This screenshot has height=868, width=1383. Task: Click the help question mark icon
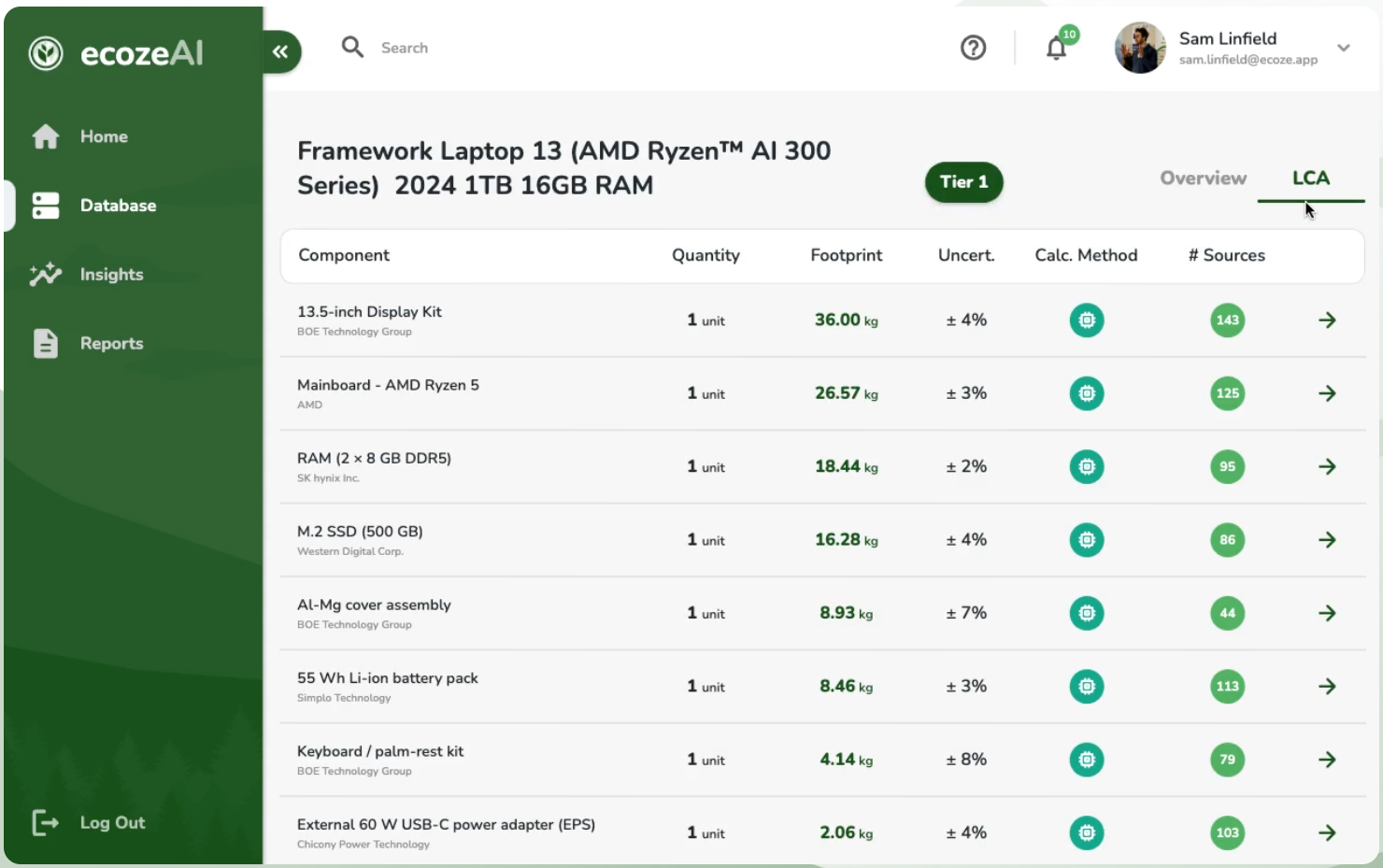(973, 48)
